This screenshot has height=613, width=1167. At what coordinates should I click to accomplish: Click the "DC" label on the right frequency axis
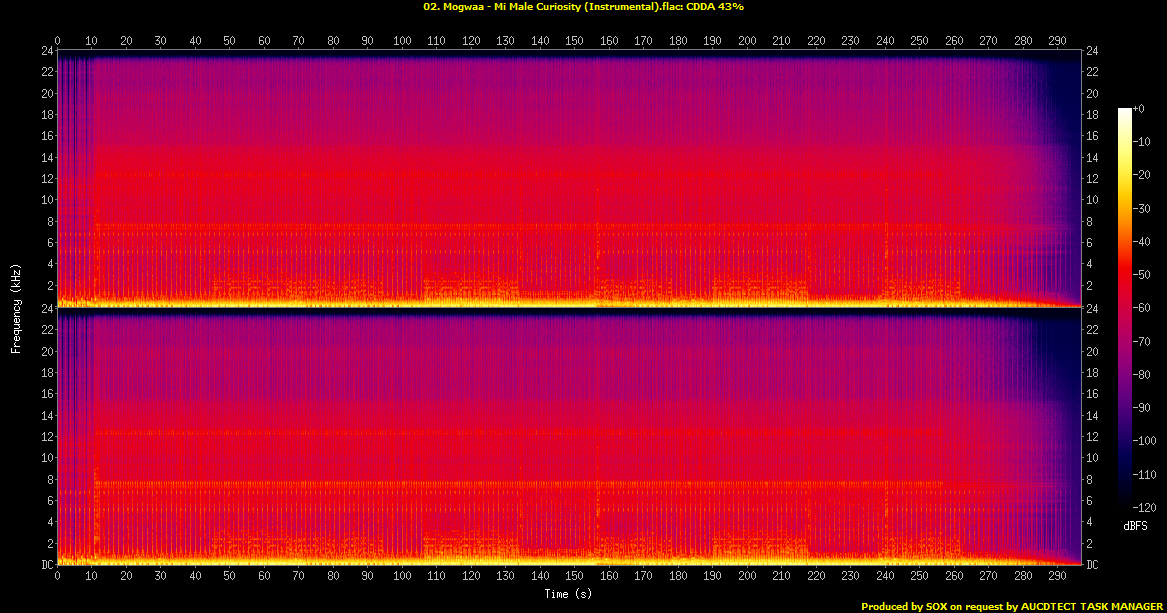pos(1092,565)
